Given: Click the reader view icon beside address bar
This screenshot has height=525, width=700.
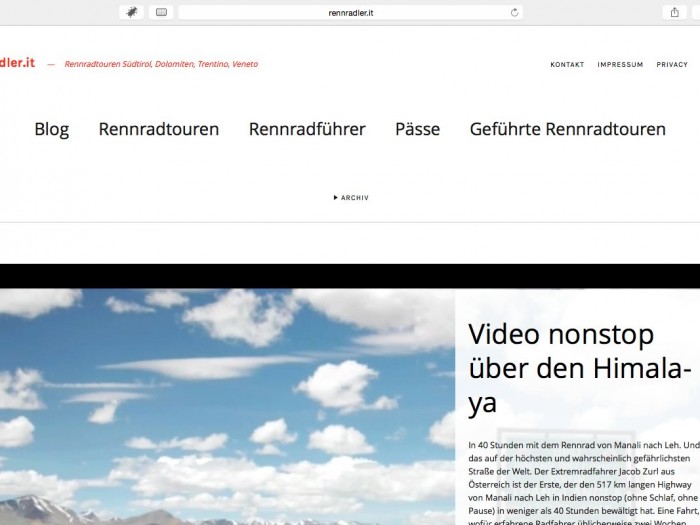Looking at the screenshot, I should click(161, 12).
